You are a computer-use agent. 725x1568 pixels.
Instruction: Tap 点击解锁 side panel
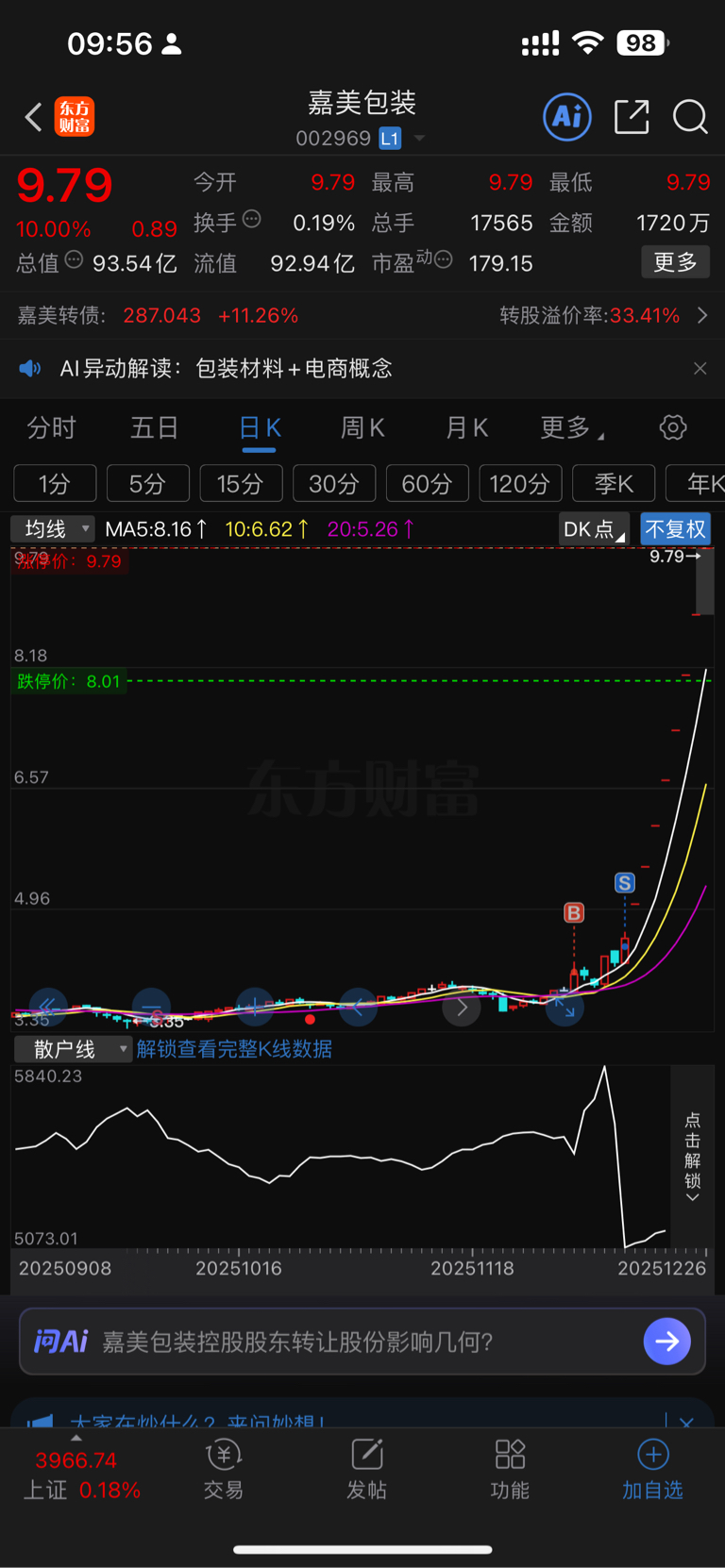(x=692, y=1157)
